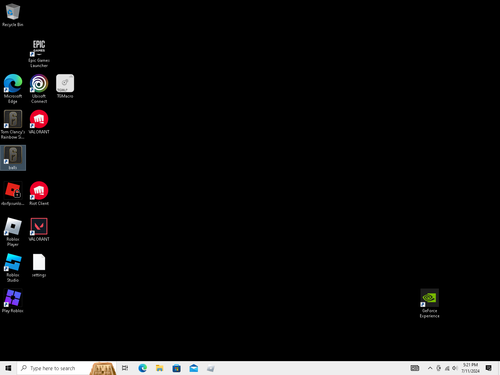This screenshot has width=500, height=375.
Task: Select the TGMacro desktop icon
Action: [65, 86]
